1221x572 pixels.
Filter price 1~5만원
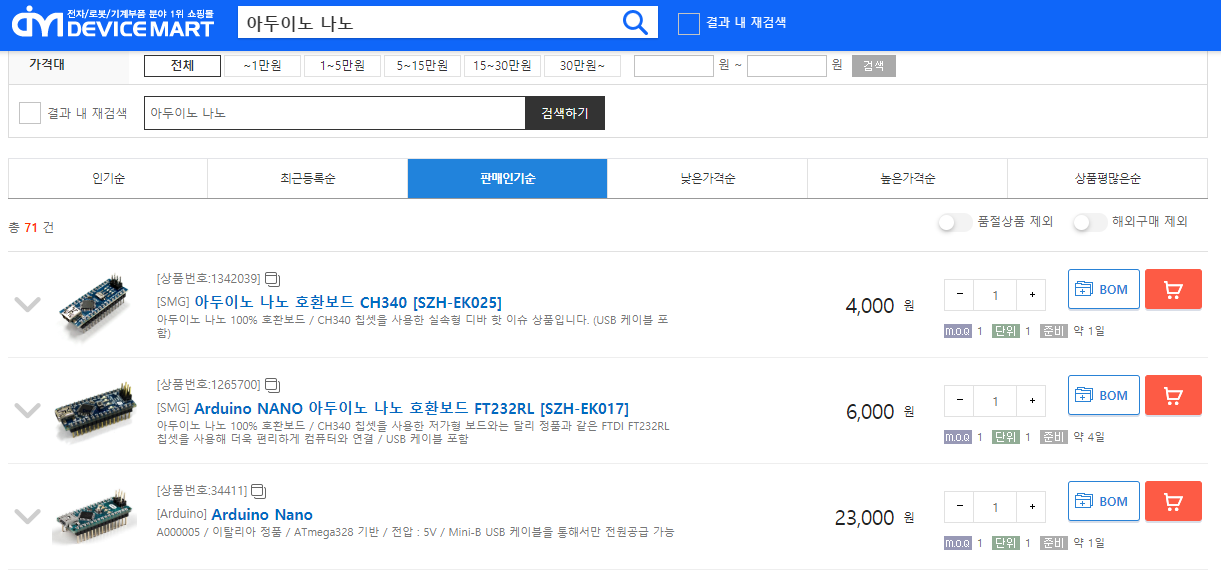pyautogui.click(x=342, y=66)
